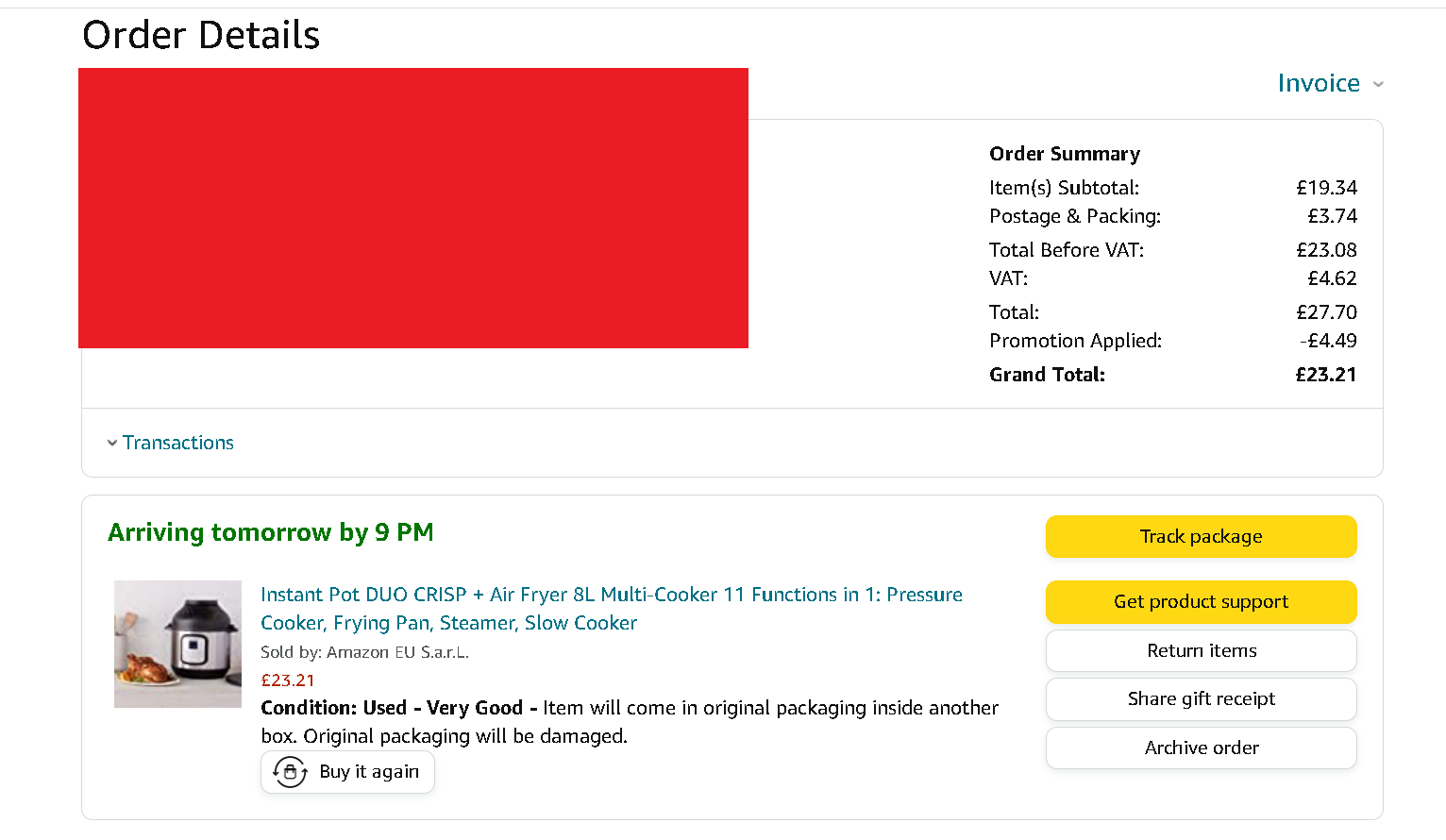This screenshot has height=840, width=1446.
Task: Click the Condition: Used - Very Good label
Action: point(391,708)
